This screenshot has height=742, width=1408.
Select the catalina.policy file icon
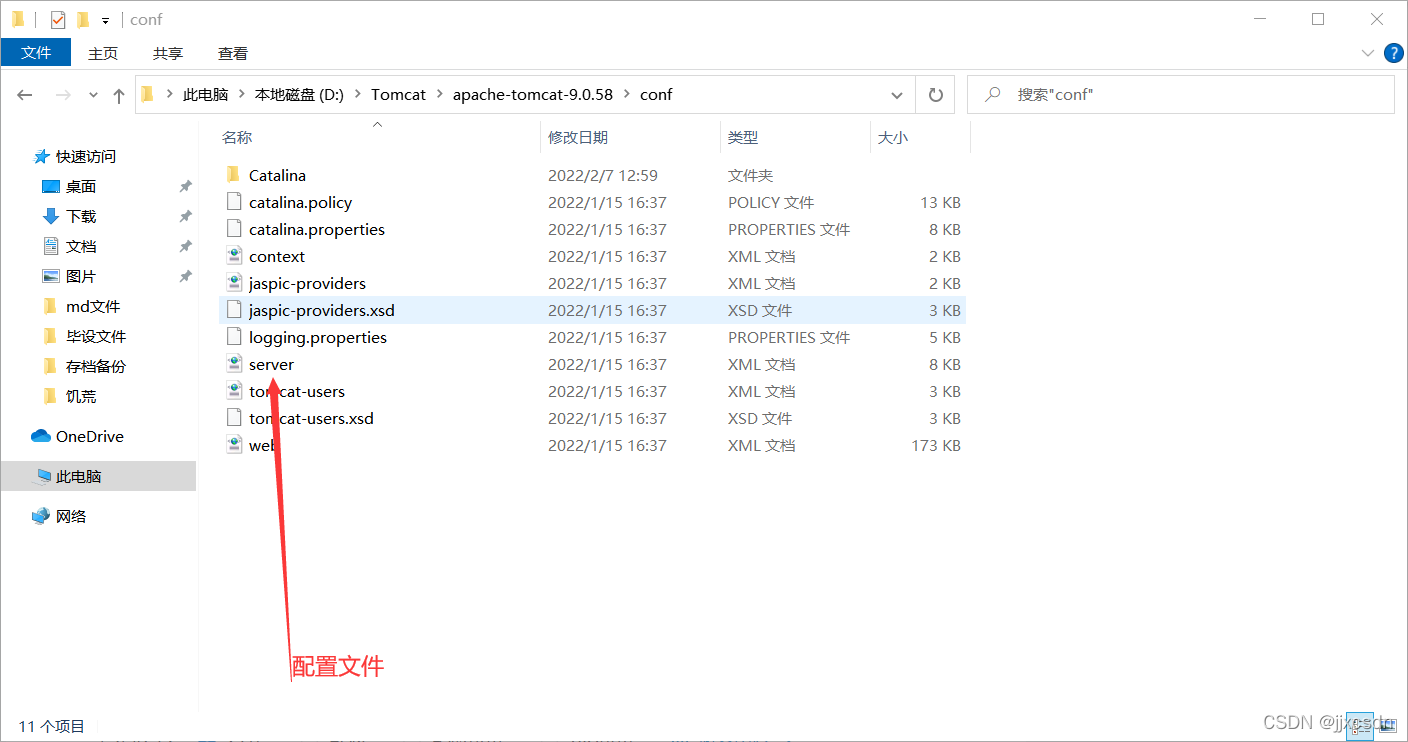coord(234,202)
